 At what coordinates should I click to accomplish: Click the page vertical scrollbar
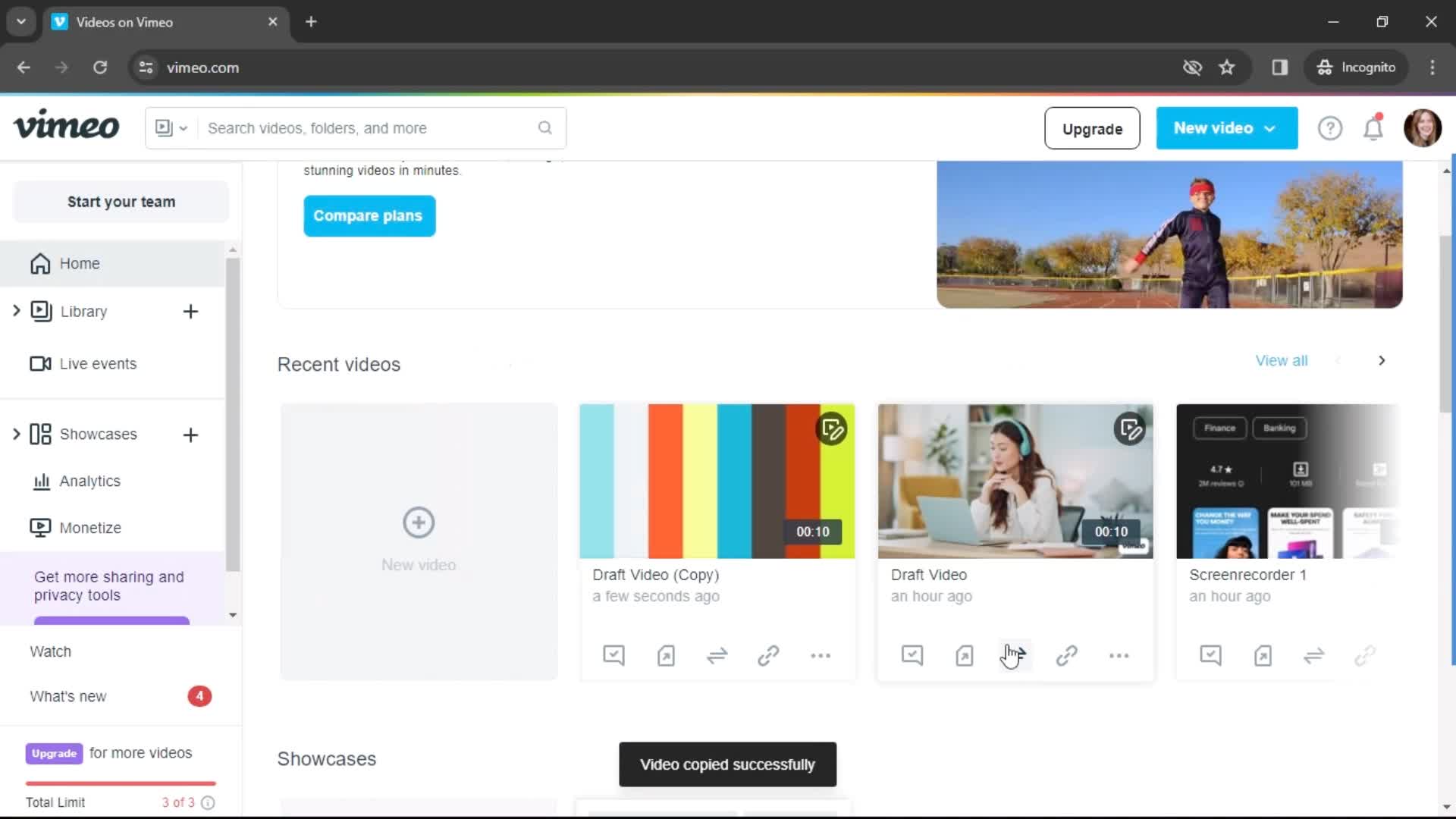(x=1446, y=325)
